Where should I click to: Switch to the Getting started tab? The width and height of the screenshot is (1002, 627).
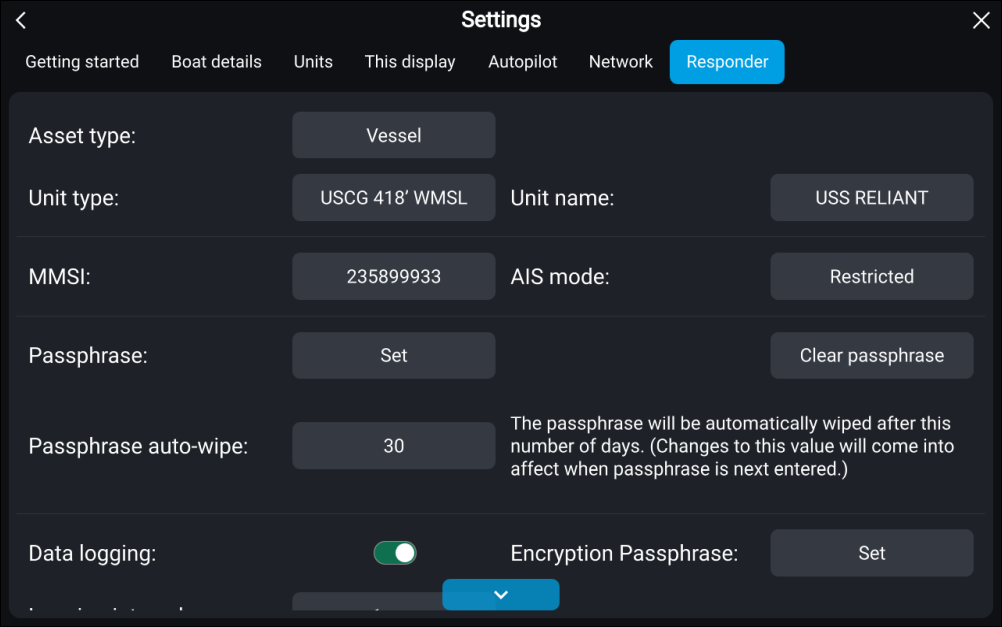click(82, 62)
